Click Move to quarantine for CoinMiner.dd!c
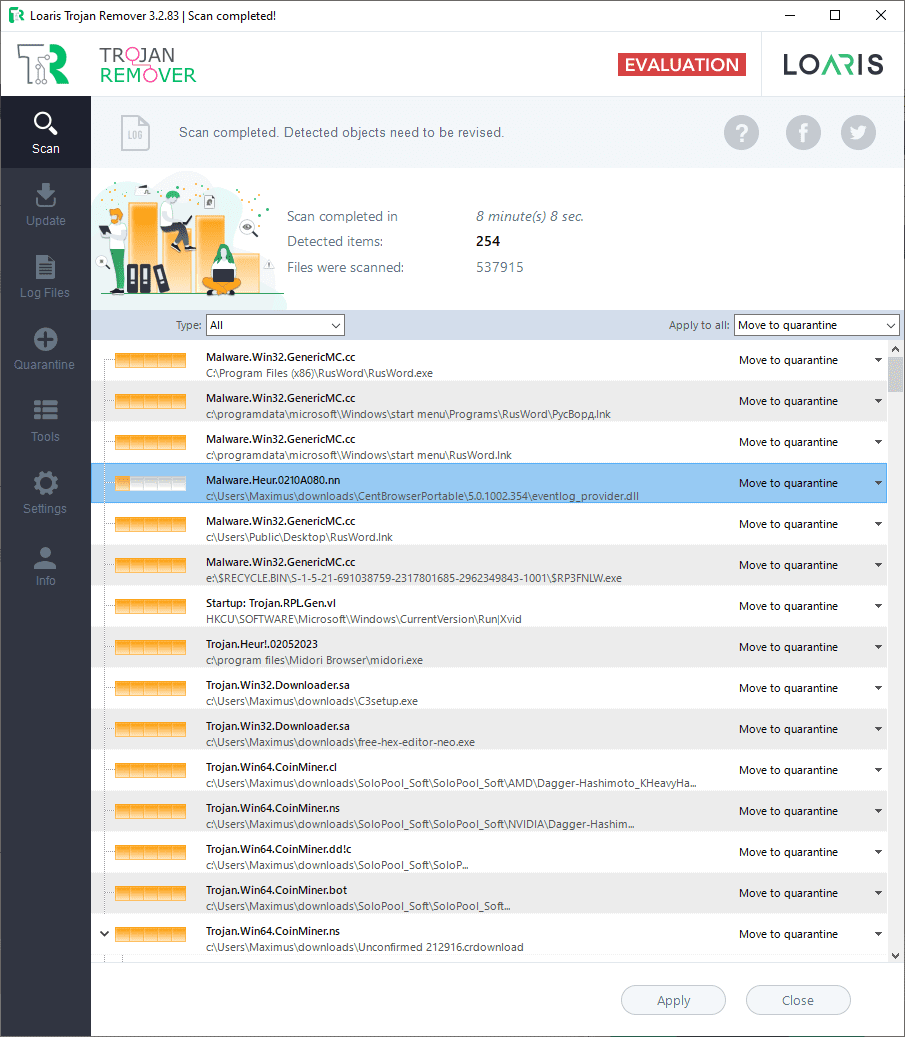The image size is (905, 1037). tap(788, 852)
